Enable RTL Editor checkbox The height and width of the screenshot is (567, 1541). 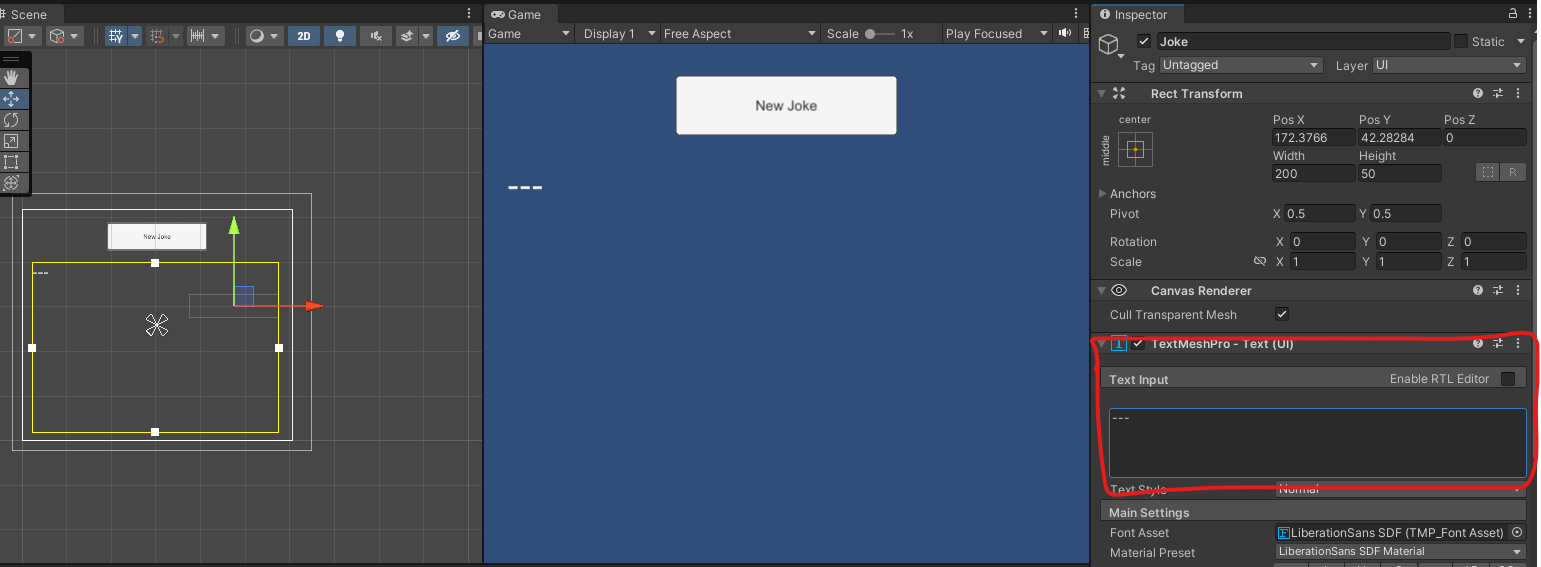[1508, 379]
